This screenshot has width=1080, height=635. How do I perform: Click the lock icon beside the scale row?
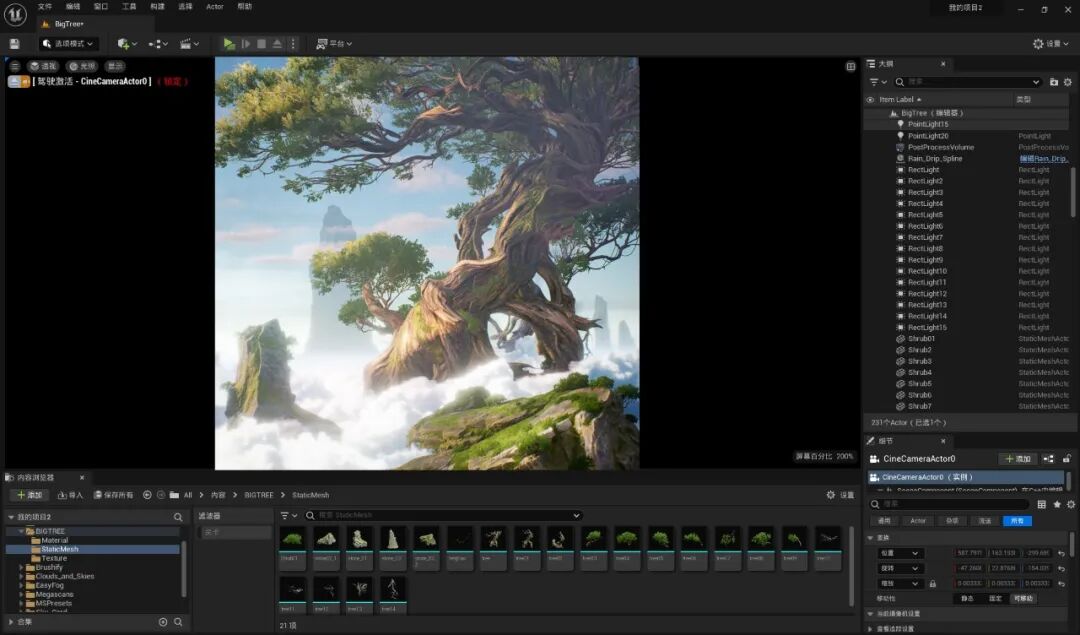pyautogui.click(x=933, y=583)
